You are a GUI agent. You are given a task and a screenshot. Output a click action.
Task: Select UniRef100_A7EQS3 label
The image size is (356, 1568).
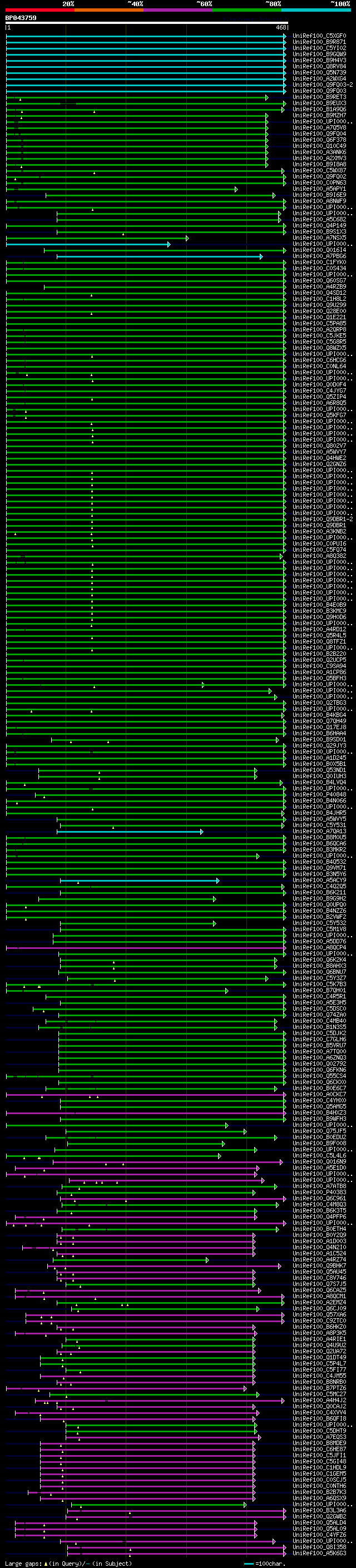click(319, 1437)
